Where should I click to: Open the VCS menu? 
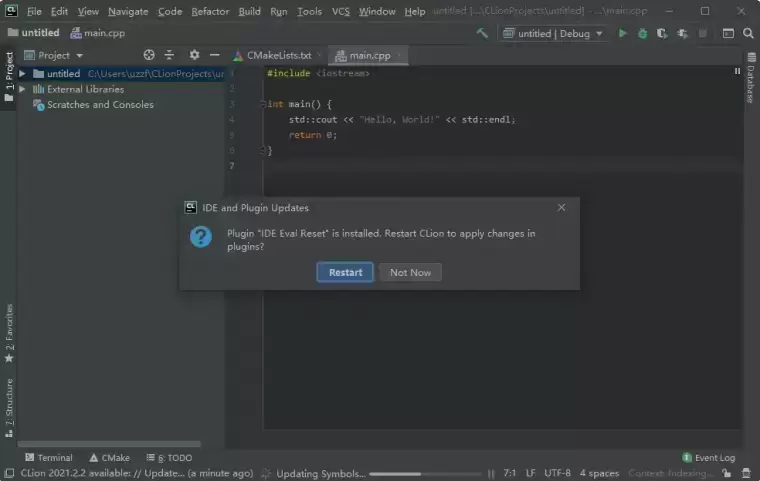[340, 11]
